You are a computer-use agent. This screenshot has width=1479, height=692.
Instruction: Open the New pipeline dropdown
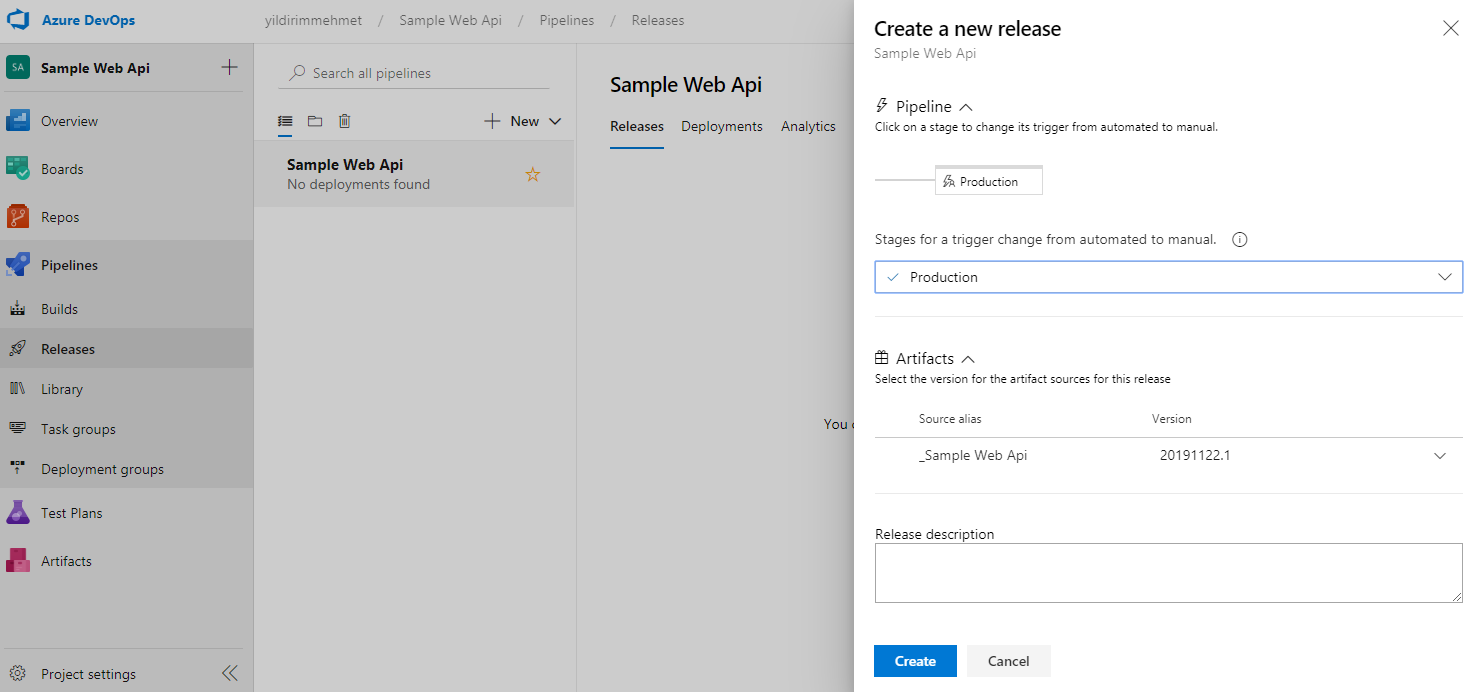coord(523,121)
